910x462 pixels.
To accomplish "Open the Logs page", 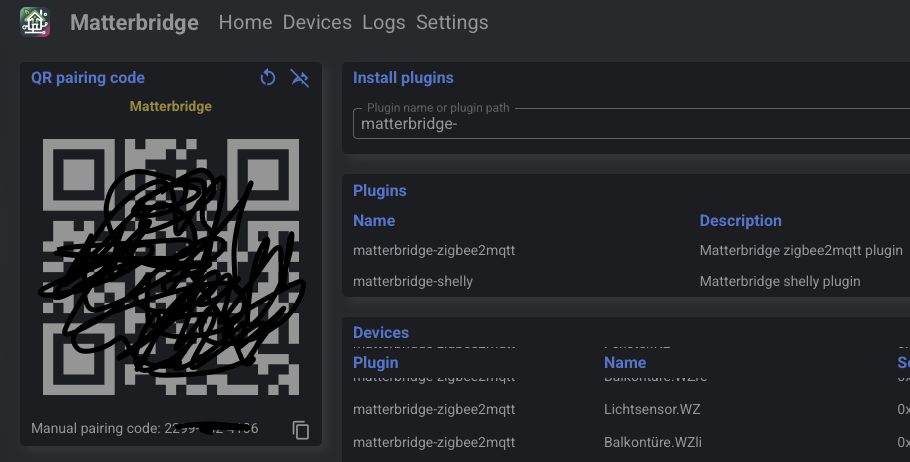I will coord(384,22).
